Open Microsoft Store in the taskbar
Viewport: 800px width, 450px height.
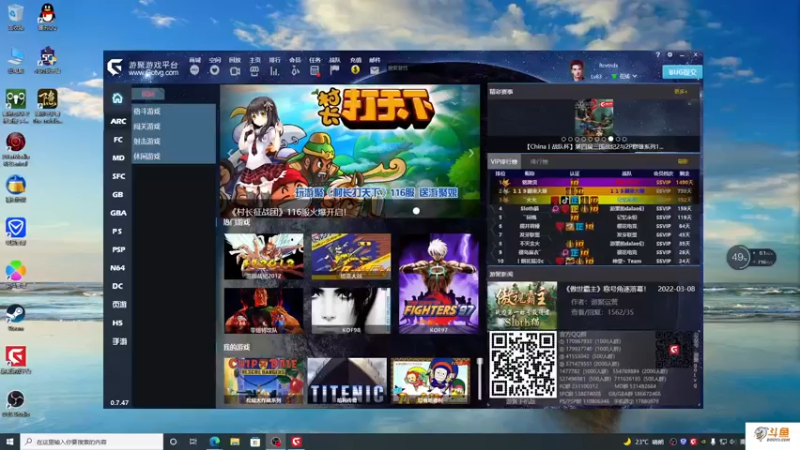click(255, 441)
